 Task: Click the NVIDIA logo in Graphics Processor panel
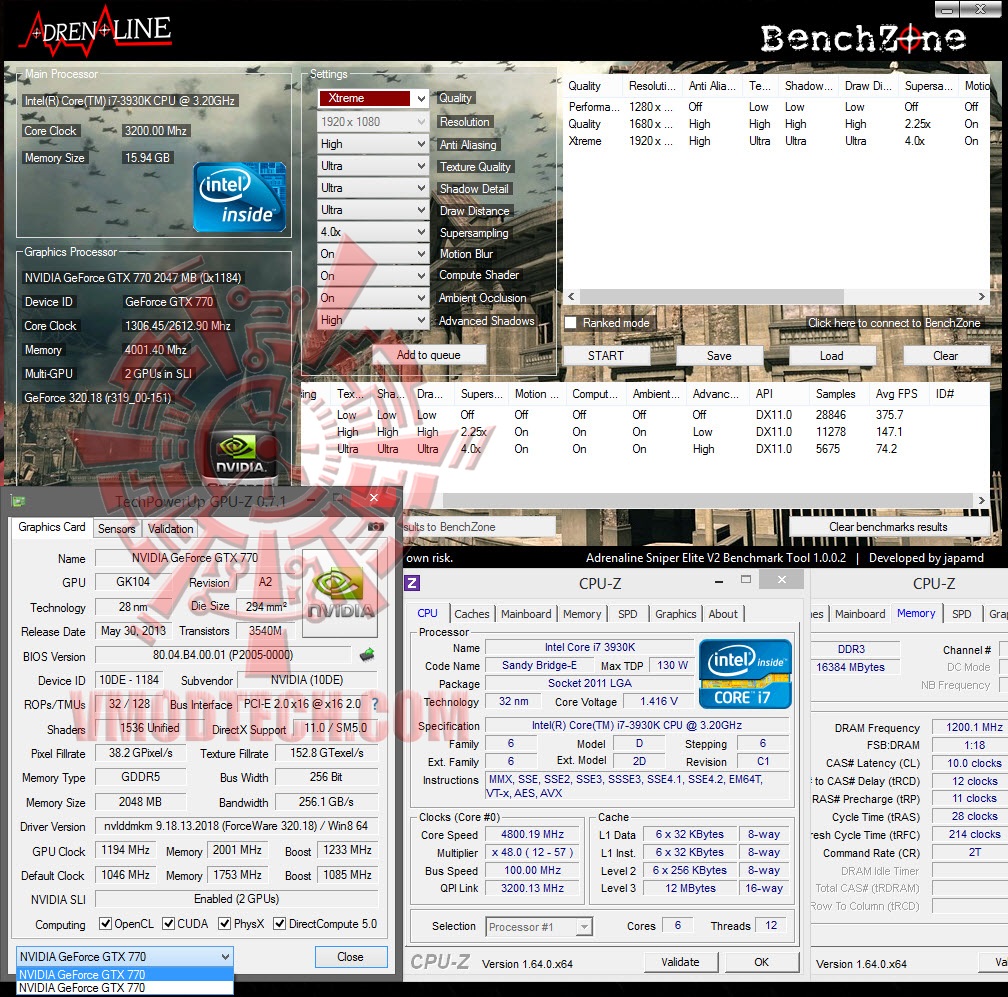(240, 456)
